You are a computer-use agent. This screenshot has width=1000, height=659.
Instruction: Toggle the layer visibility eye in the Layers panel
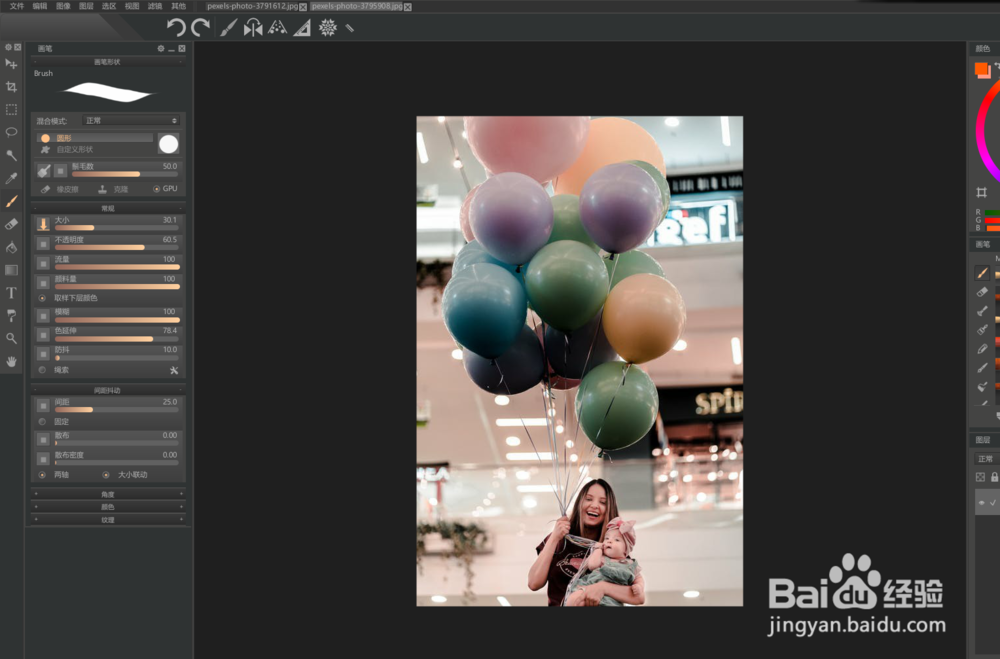pyautogui.click(x=981, y=502)
